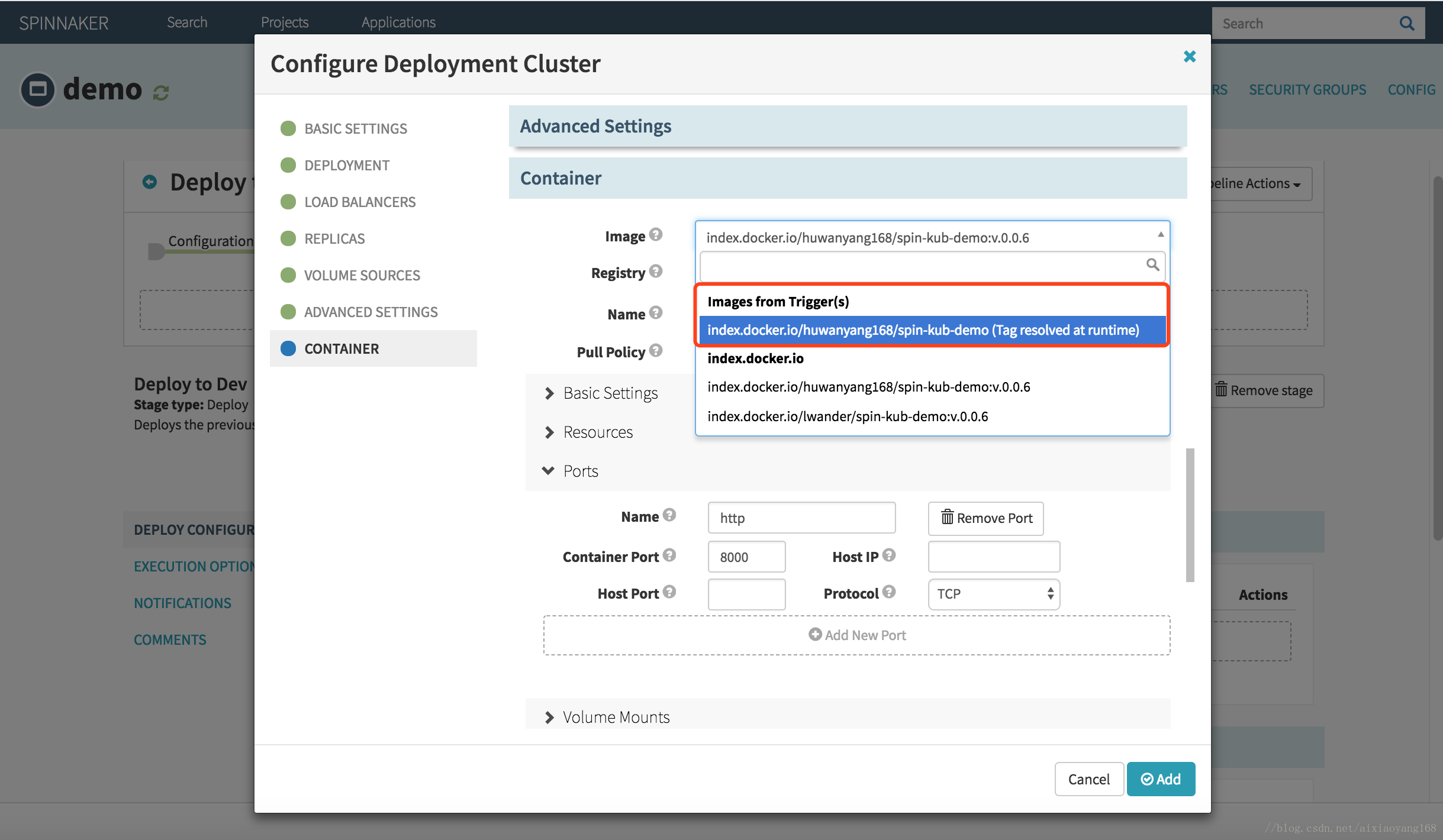Select spin-kub-demo Tag resolved at runtime option
This screenshot has width=1443, height=840.
point(932,330)
